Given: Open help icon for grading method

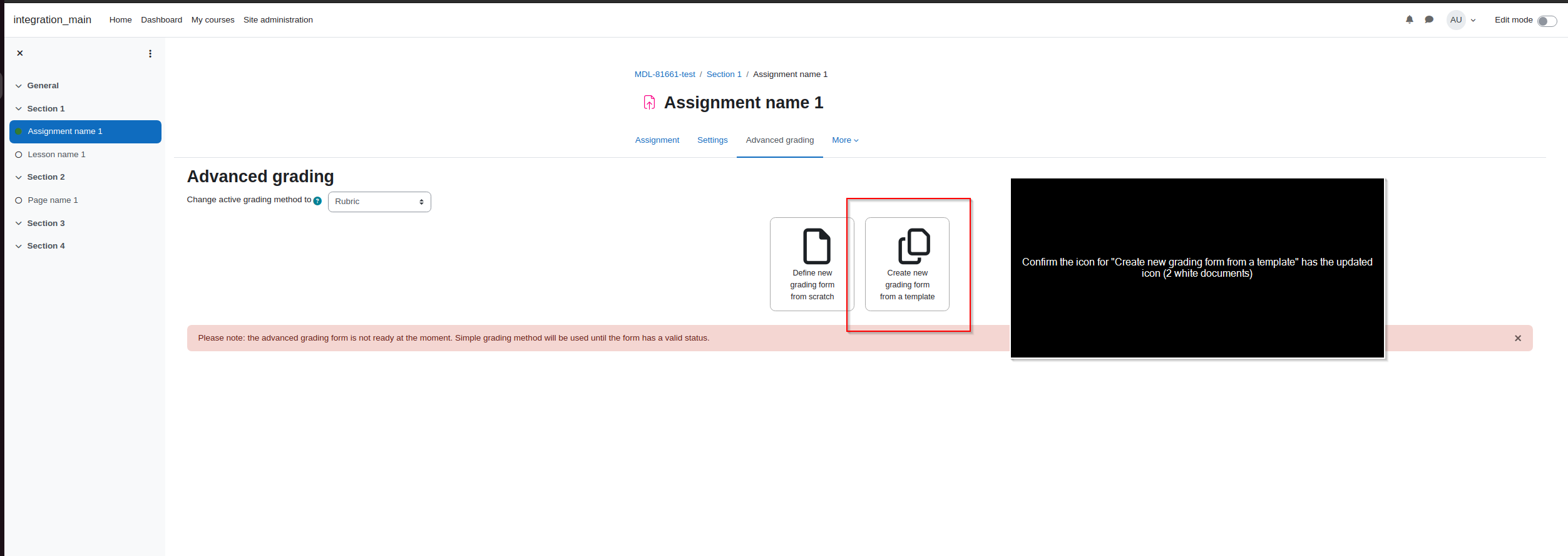Looking at the screenshot, I should [317, 201].
